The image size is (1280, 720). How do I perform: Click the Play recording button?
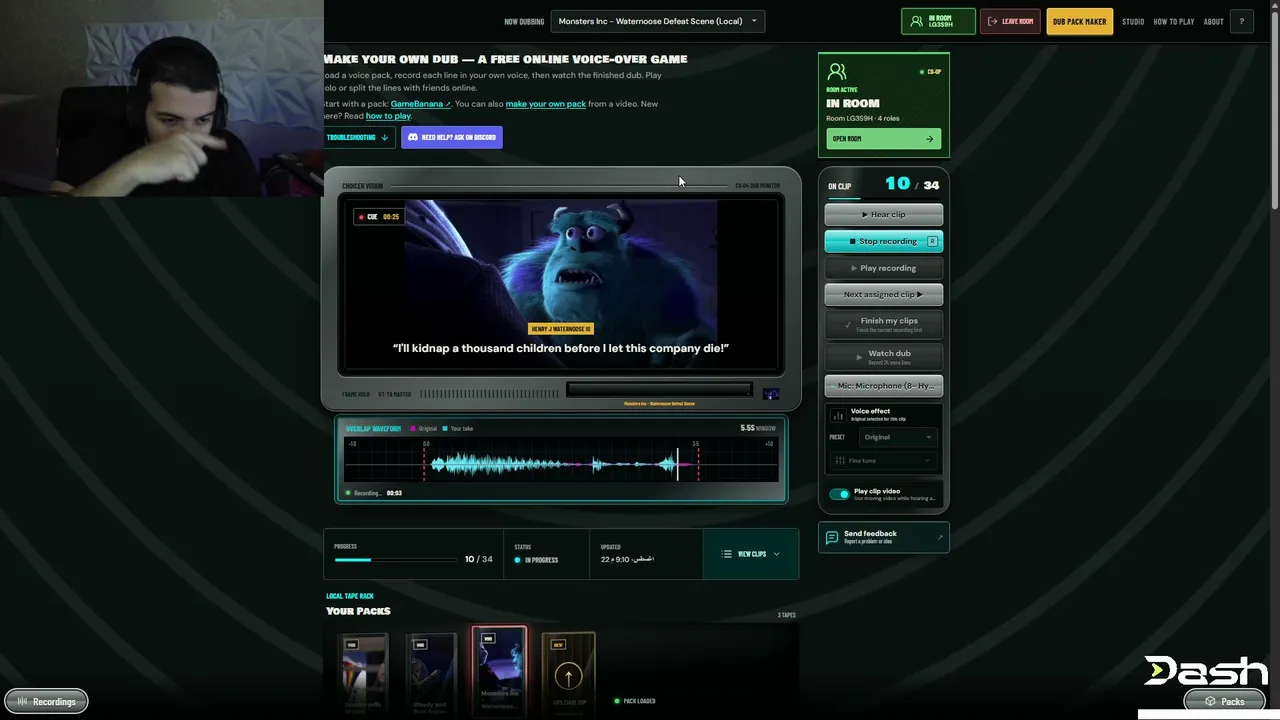tap(884, 268)
